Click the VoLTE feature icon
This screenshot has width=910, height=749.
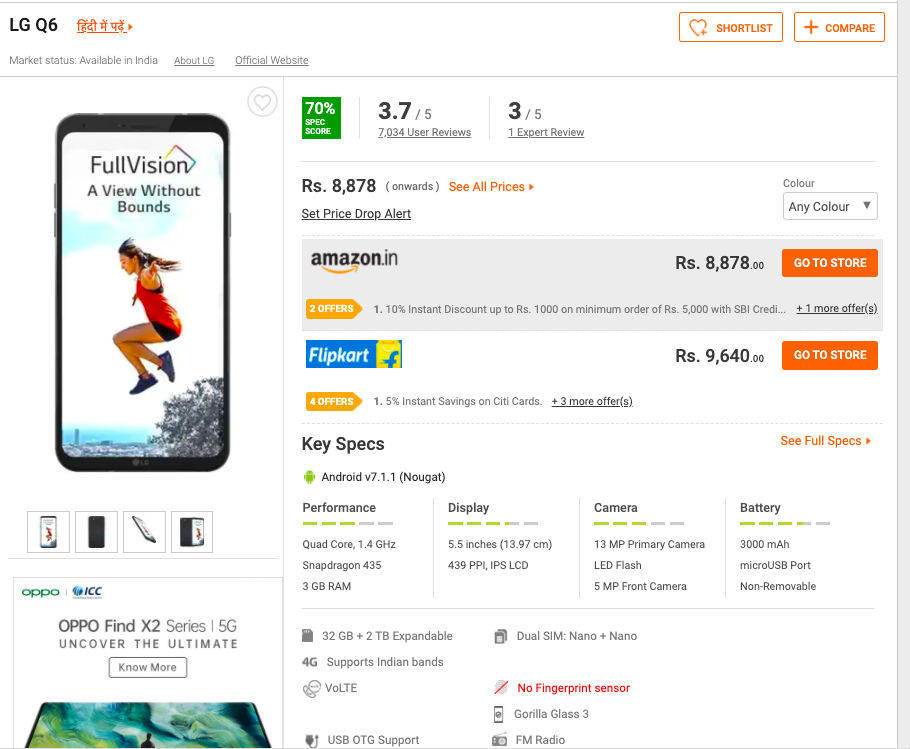coord(311,688)
